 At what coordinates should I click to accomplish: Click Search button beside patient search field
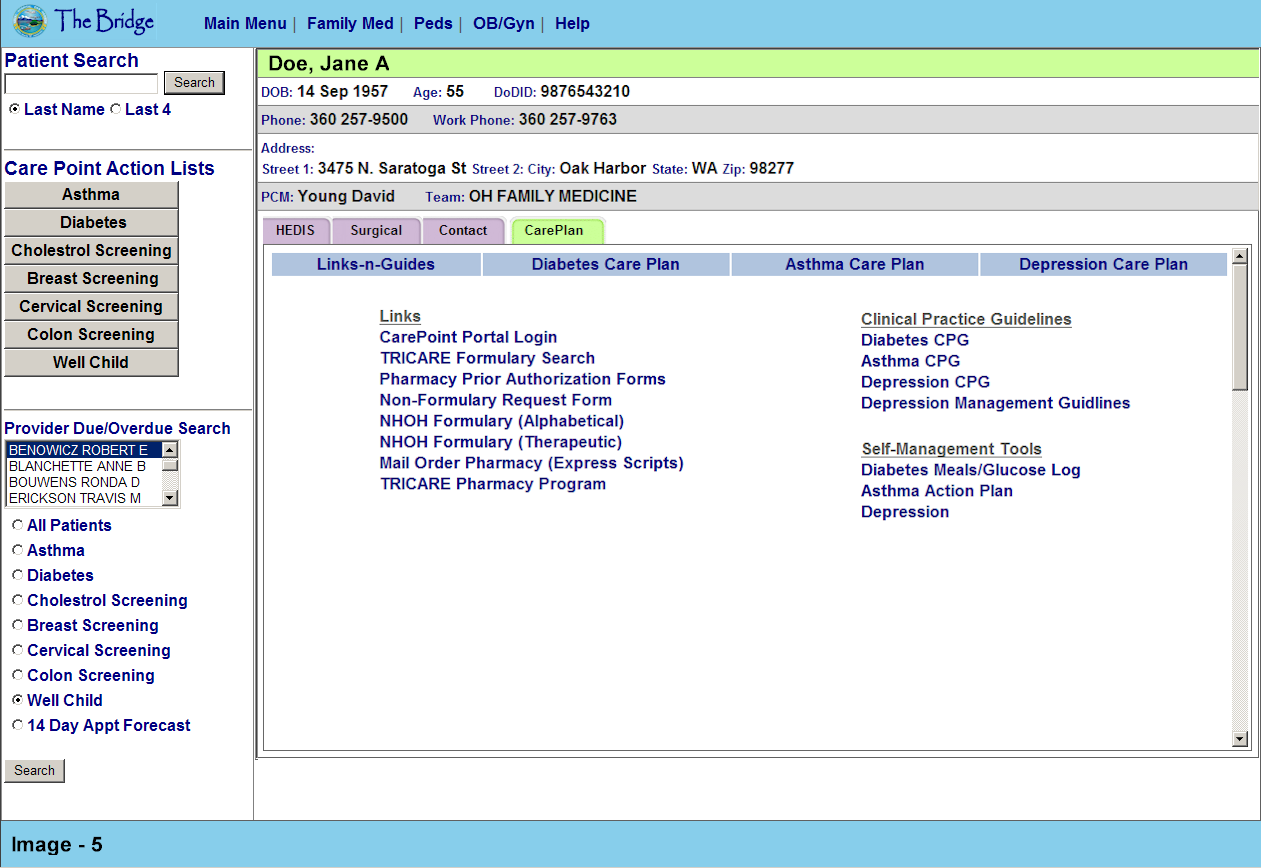coord(194,83)
